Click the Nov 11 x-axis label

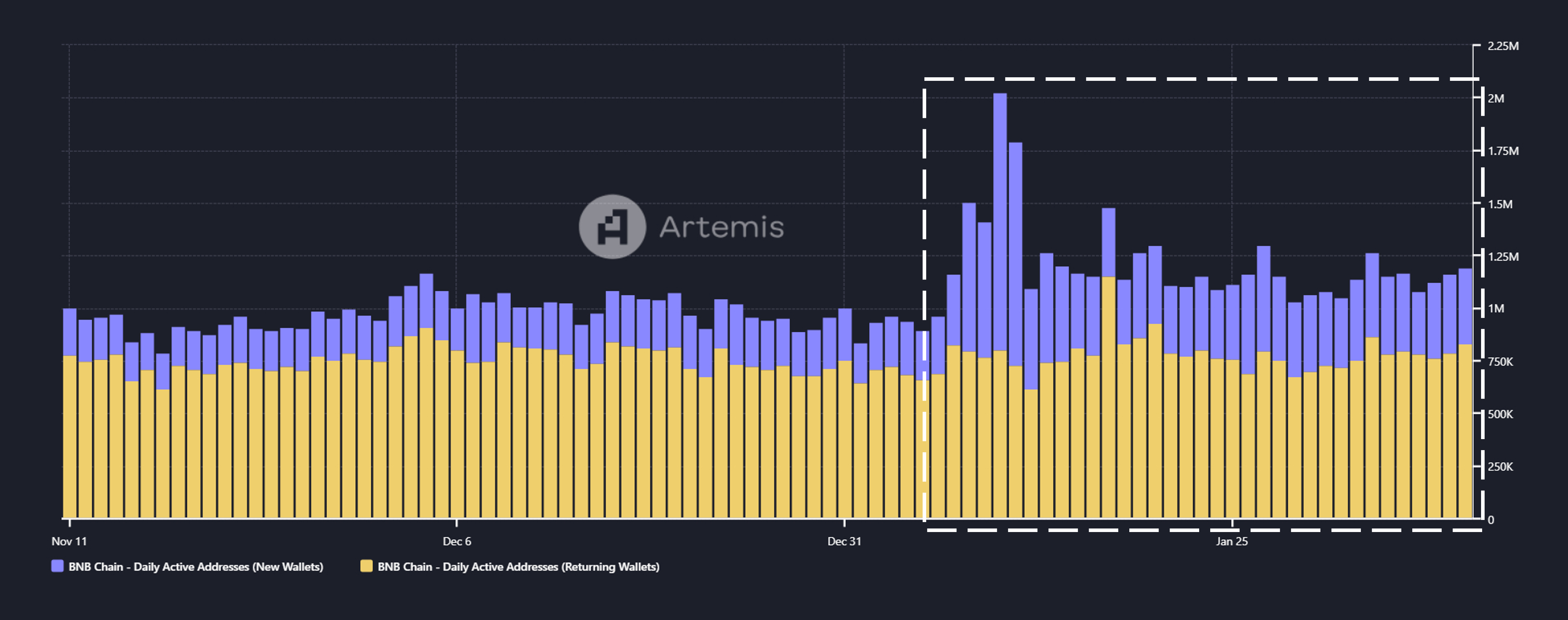pyautogui.click(x=69, y=541)
